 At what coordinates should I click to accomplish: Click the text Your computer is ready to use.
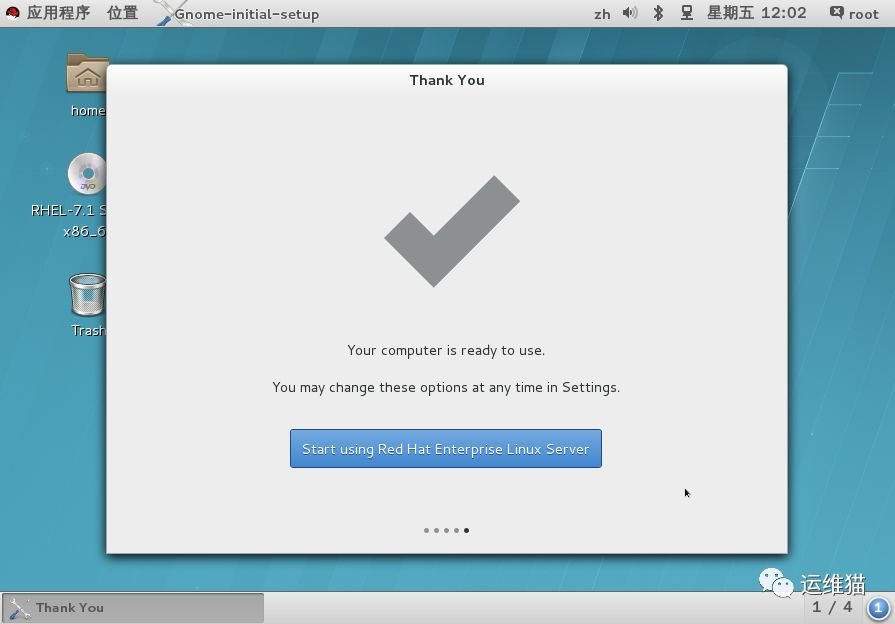click(x=446, y=351)
